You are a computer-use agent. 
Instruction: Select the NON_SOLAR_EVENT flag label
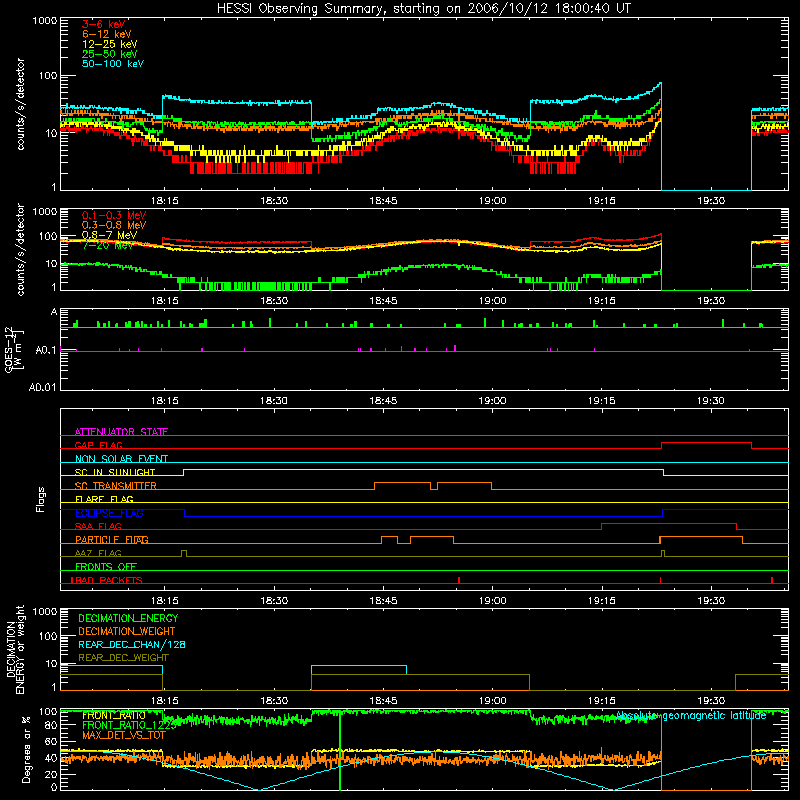click(121, 459)
